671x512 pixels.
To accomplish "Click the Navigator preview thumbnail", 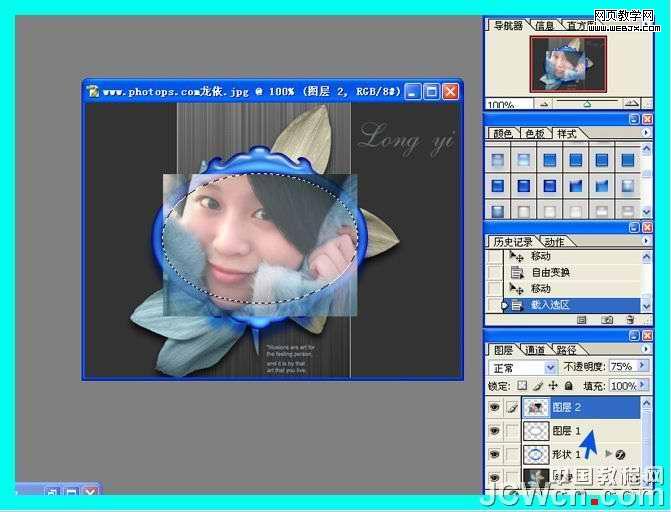I will pyautogui.click(x=568, y=64).
